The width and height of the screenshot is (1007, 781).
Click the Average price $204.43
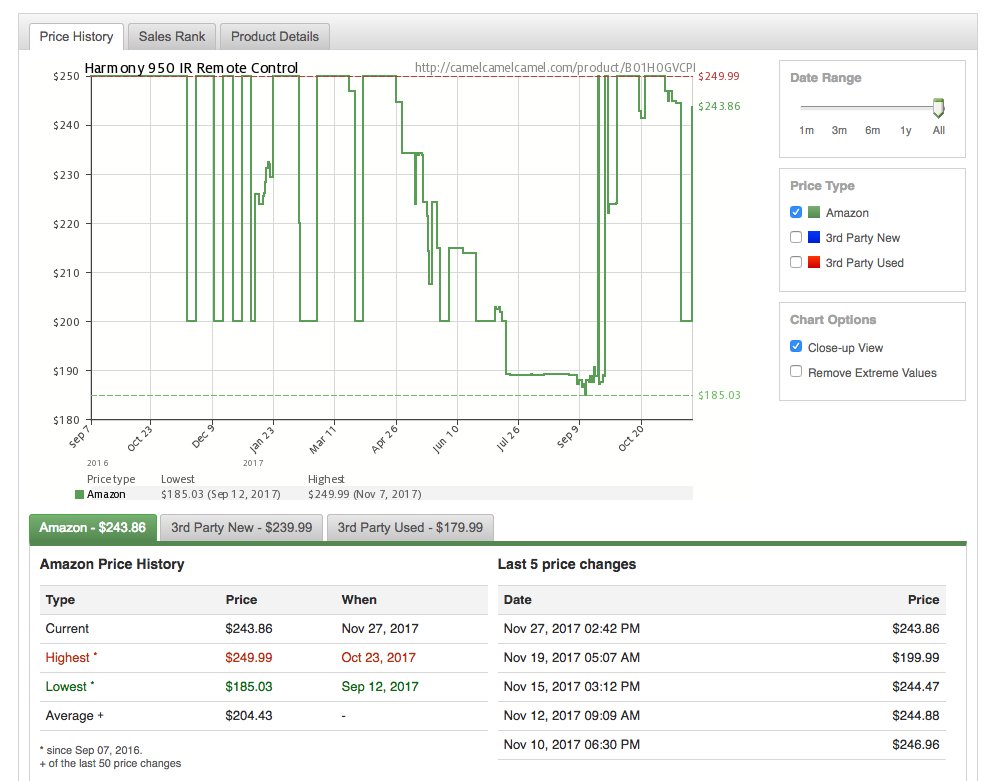249,715
